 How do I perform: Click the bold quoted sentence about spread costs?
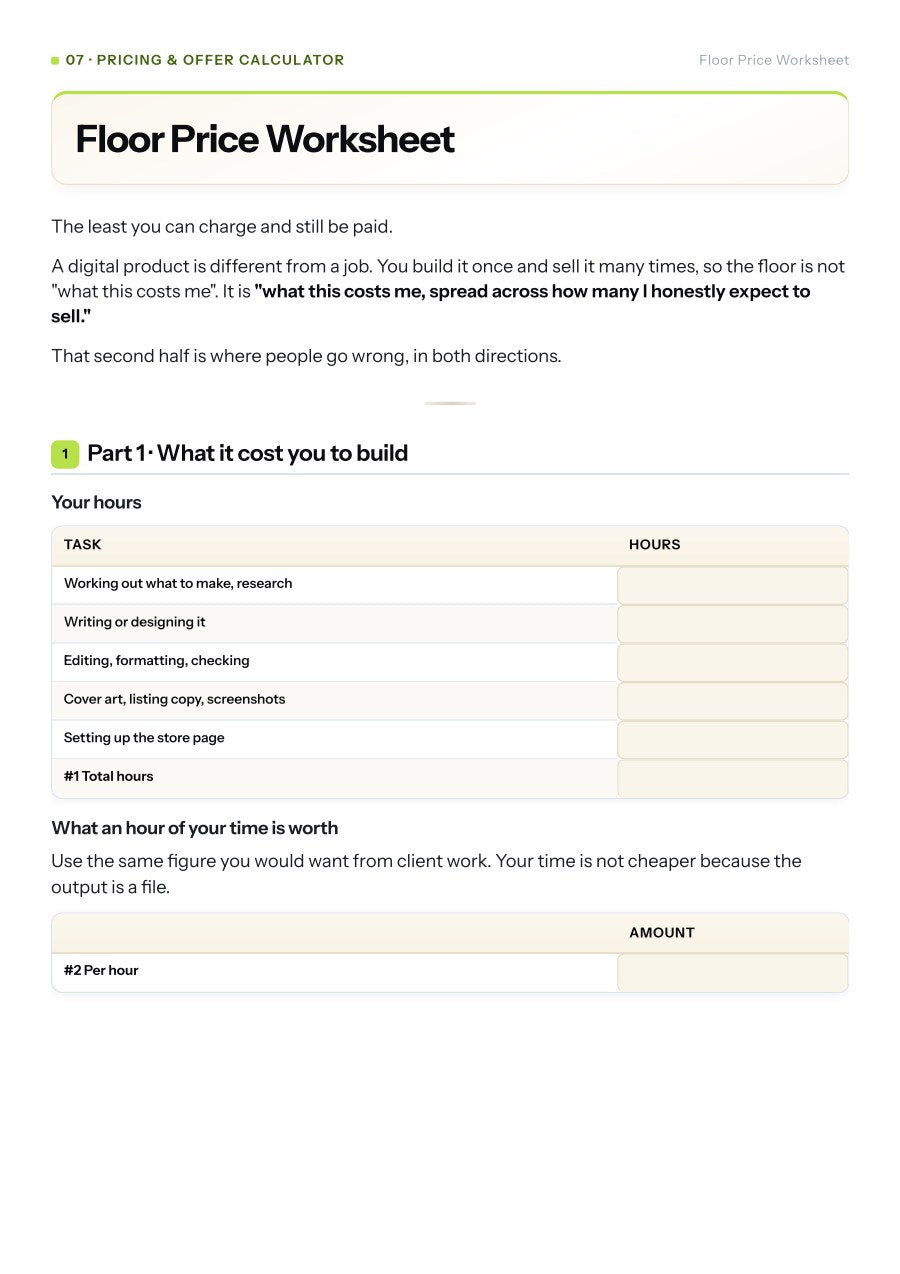click(x=431, y=304)
